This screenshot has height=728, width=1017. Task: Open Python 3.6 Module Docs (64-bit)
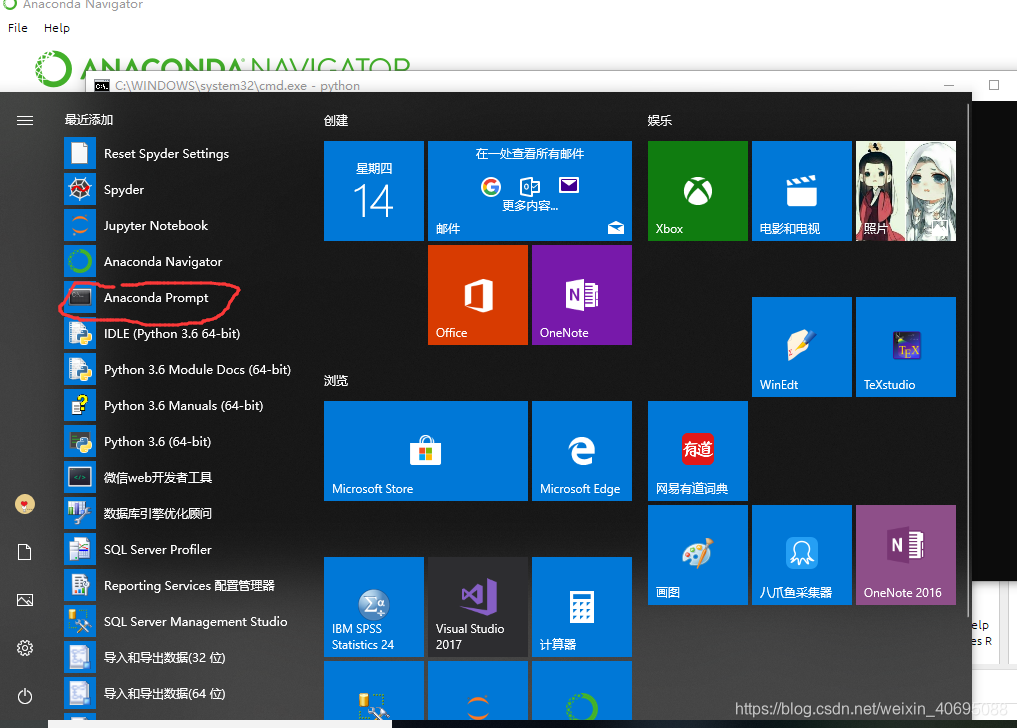tap(178, 370)
